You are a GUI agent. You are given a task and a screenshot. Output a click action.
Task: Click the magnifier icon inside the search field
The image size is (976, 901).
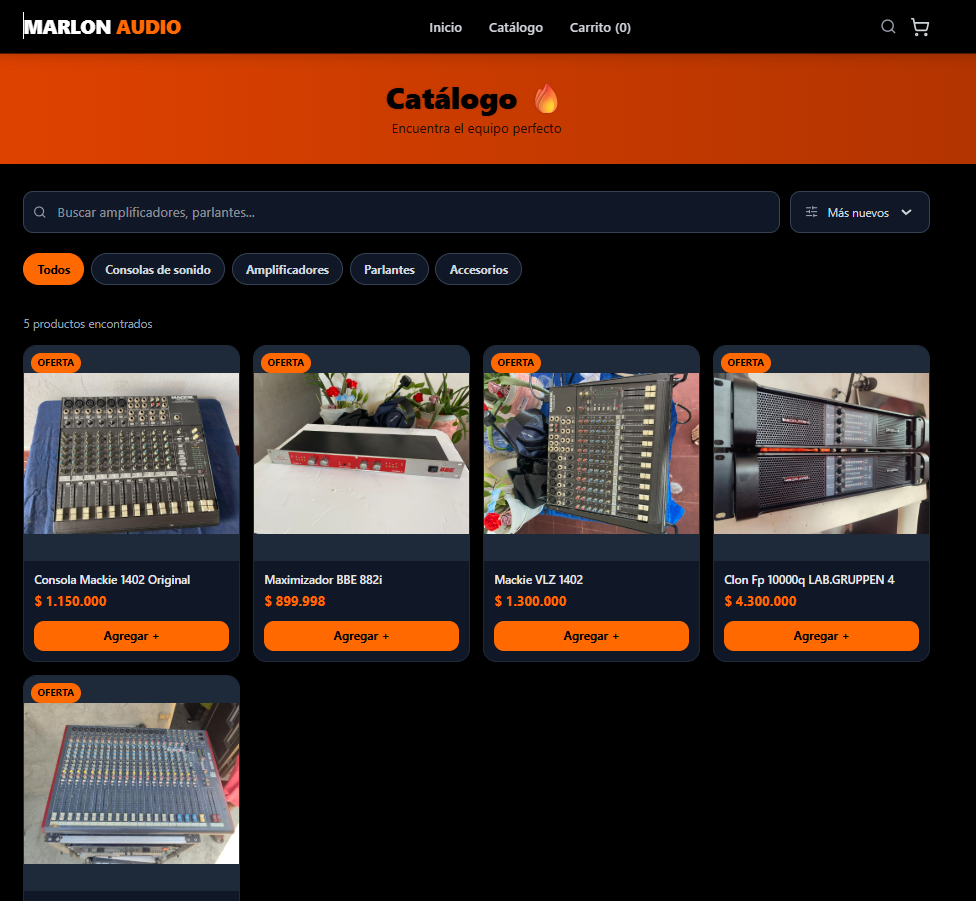(40, 212)
